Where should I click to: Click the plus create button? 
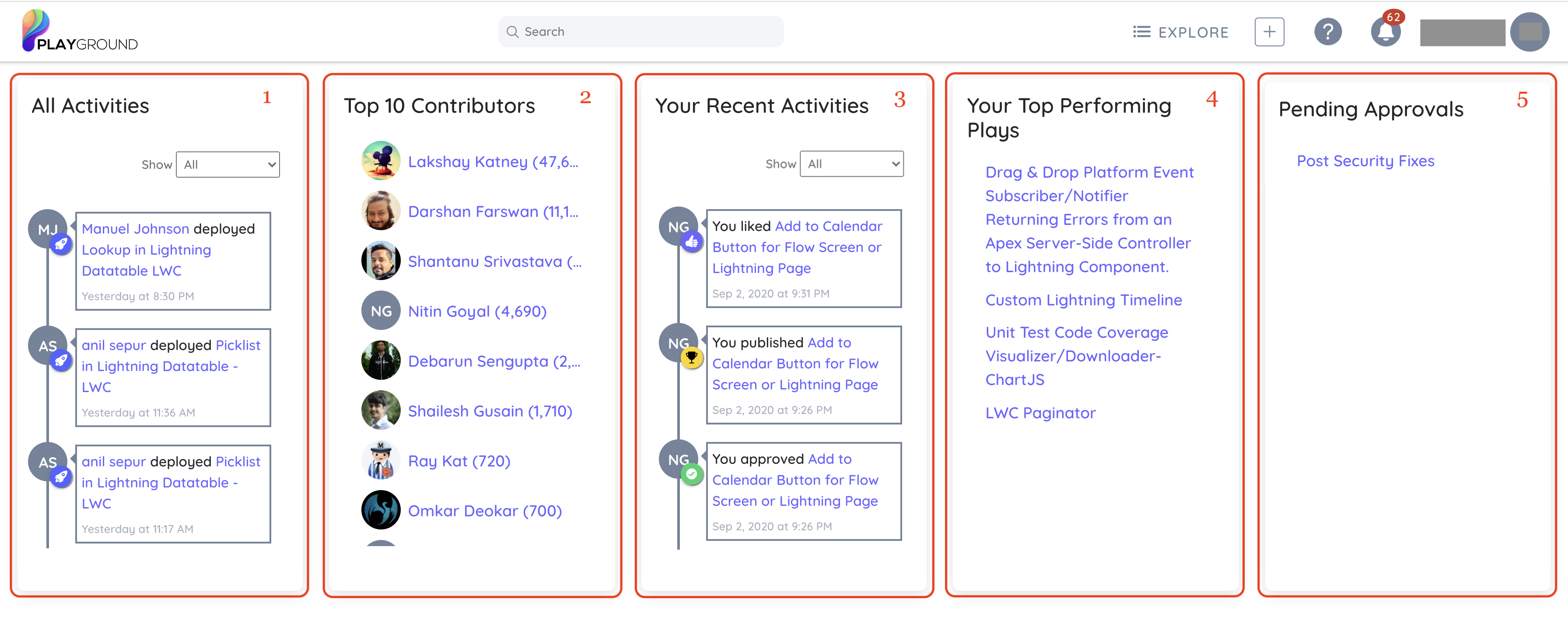(1269, 32)
